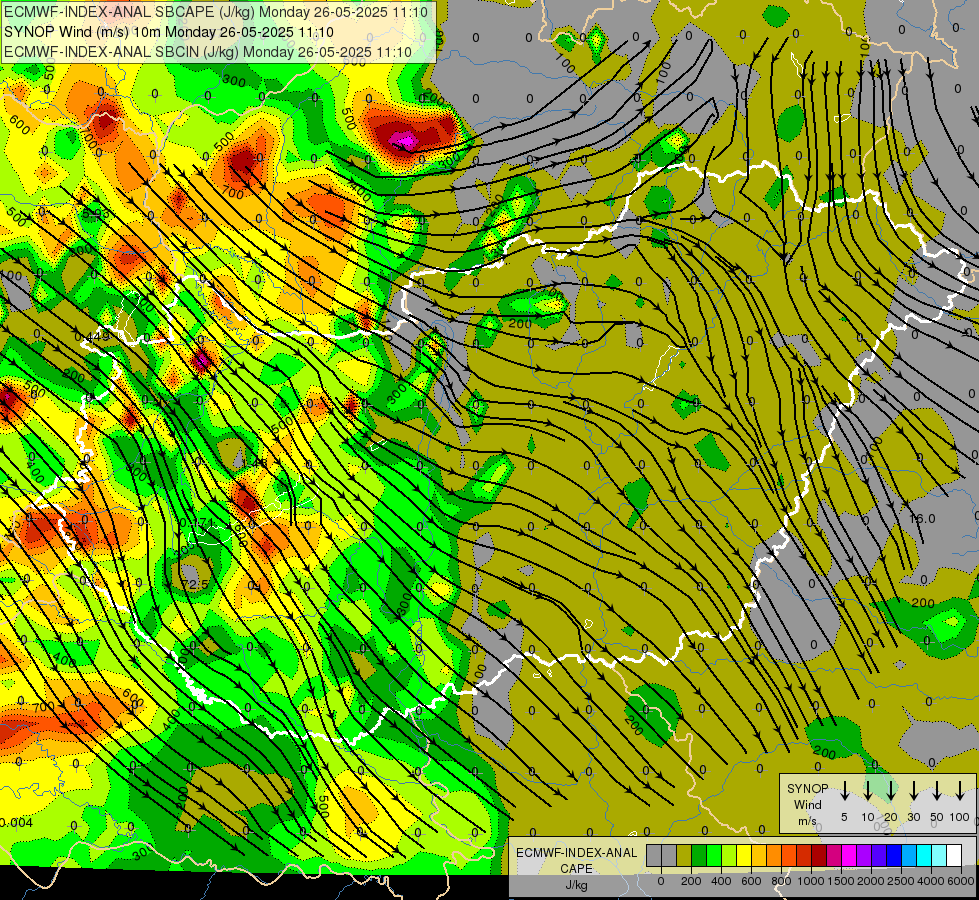Click the '4000' tick label on CAPE scale
Viewport: 979px width, 900px height.
pos(931,881)
